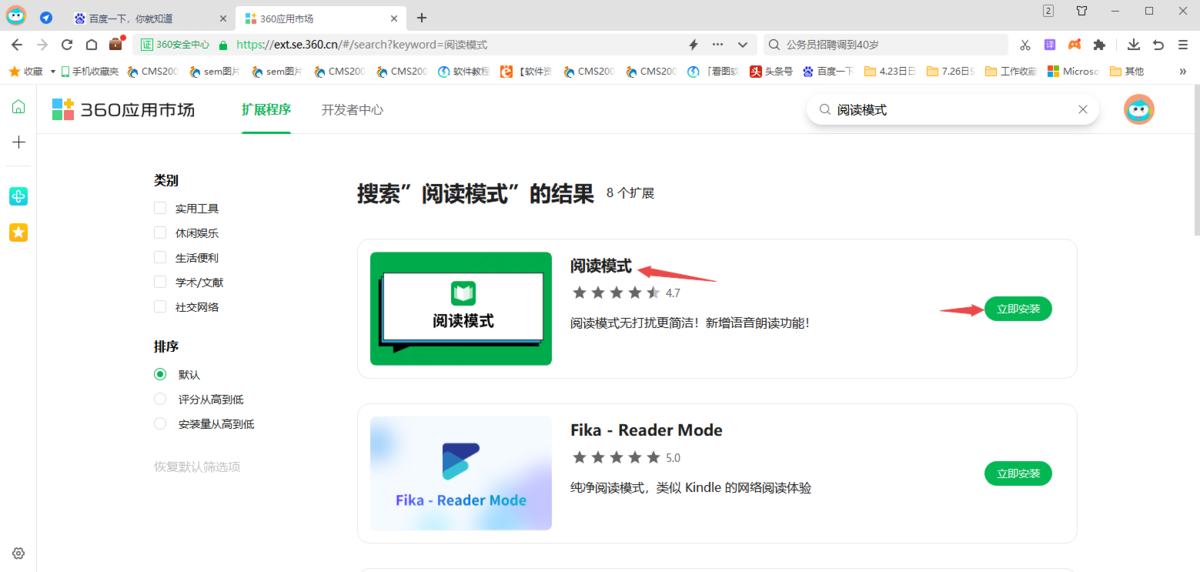Open the 7.26日 bookmarks folder
This screenshot has height=572, width=1200.
tap(951, 71)
